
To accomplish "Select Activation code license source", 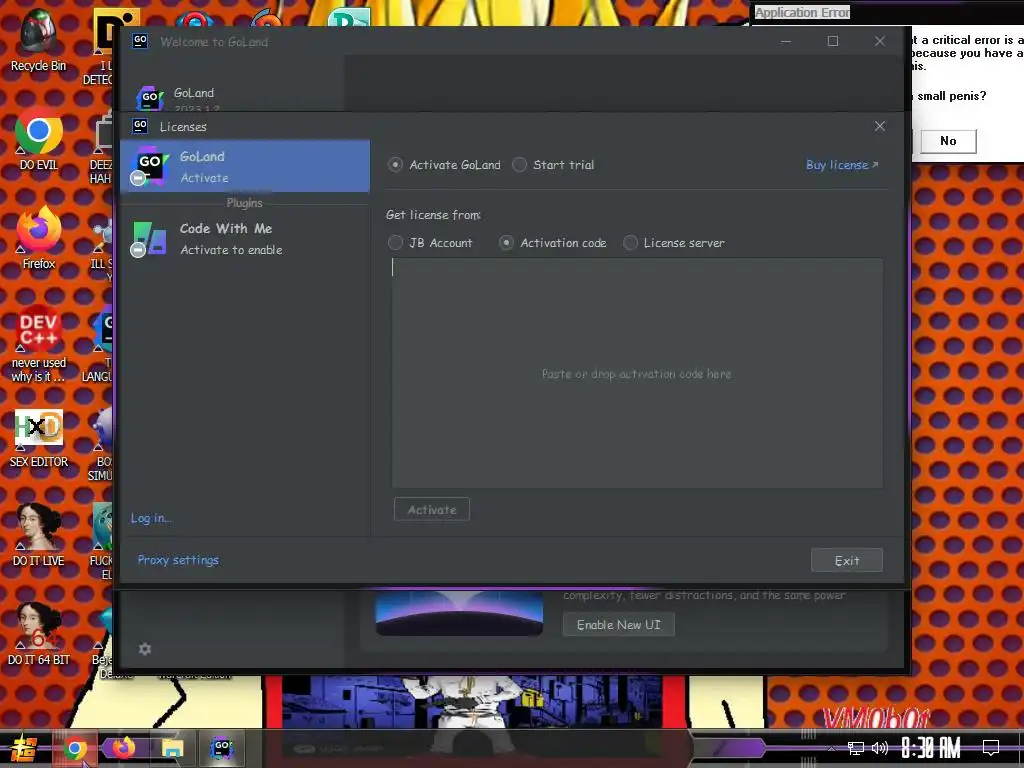I will pos(506,243).
